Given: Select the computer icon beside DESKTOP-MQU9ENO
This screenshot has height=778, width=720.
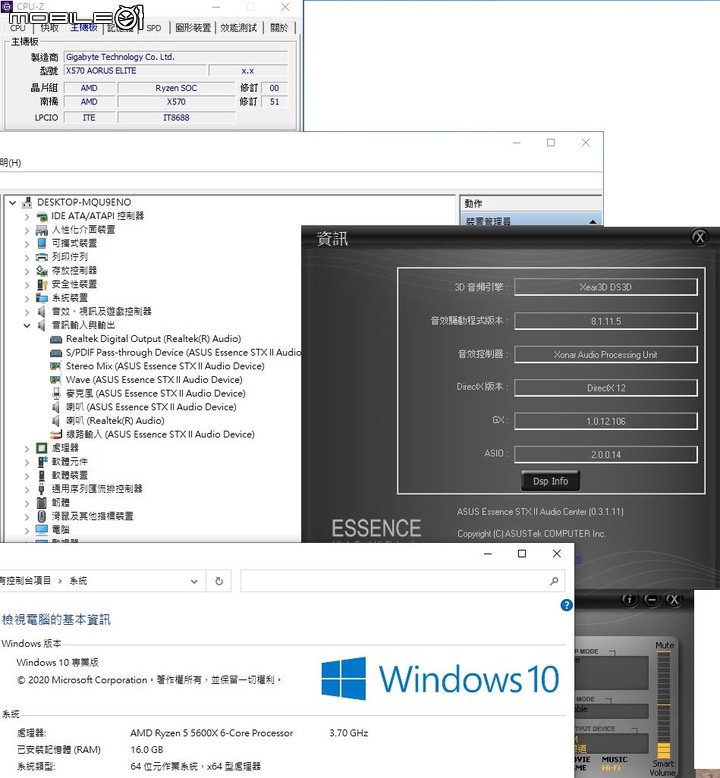Looking at the screenshot, I should coord(27,202).
